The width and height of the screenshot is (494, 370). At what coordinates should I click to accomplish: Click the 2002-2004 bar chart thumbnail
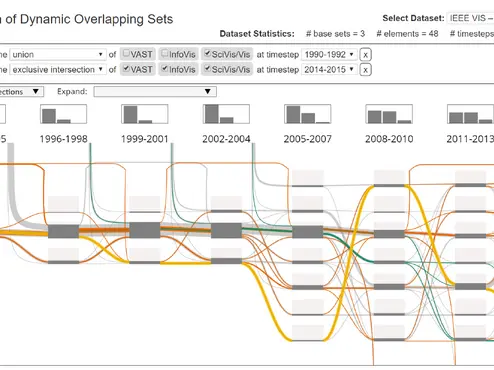pos(226,114)
